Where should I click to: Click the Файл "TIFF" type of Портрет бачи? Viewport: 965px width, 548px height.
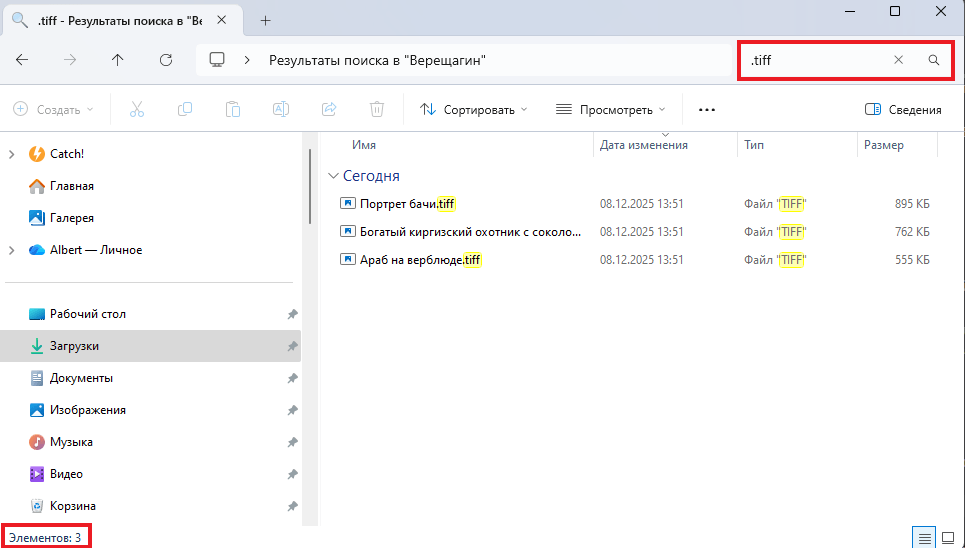click(x=775, y=204)
